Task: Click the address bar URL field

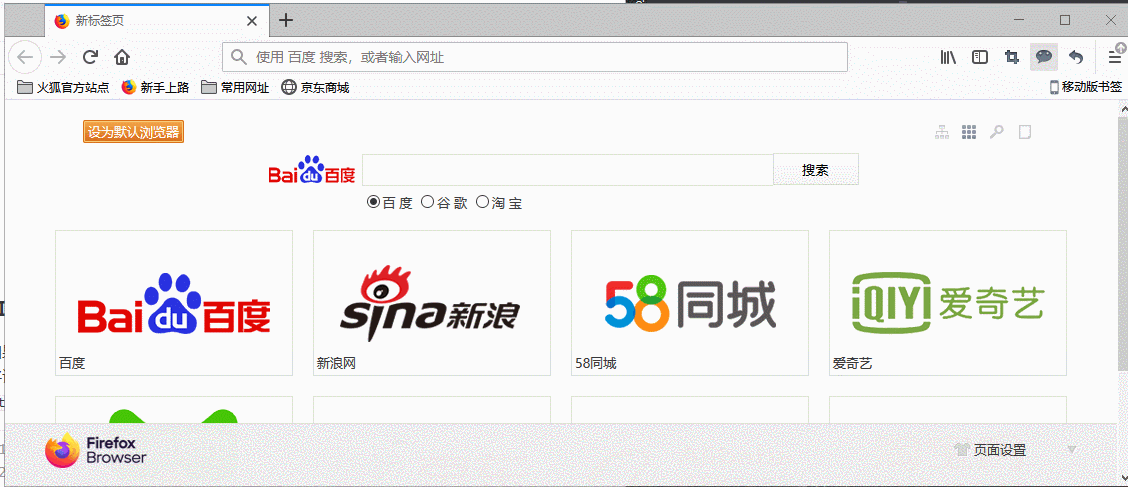Action: (535, 57)
